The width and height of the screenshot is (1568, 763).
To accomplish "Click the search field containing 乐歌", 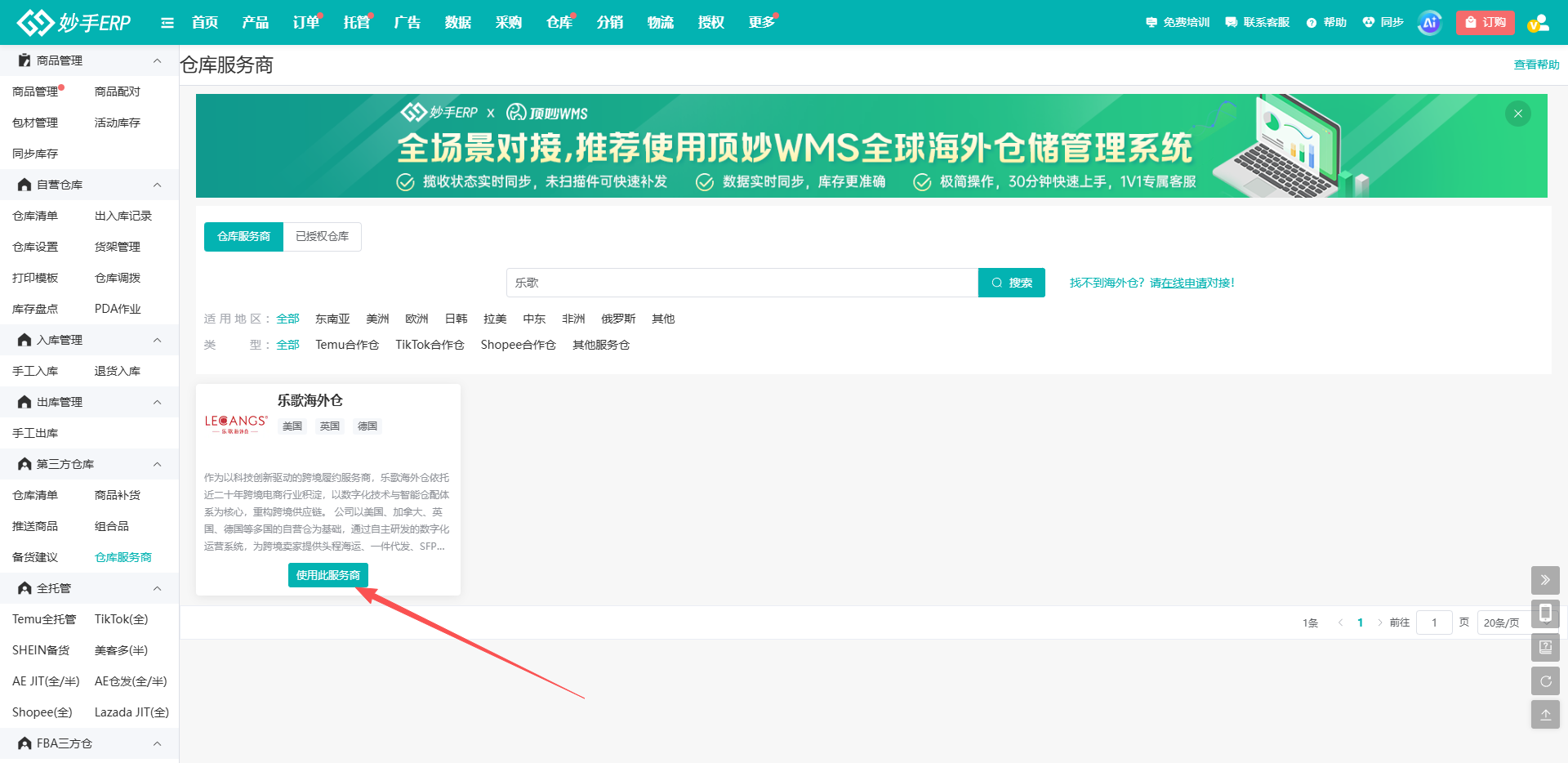I will tap(742, 283).
